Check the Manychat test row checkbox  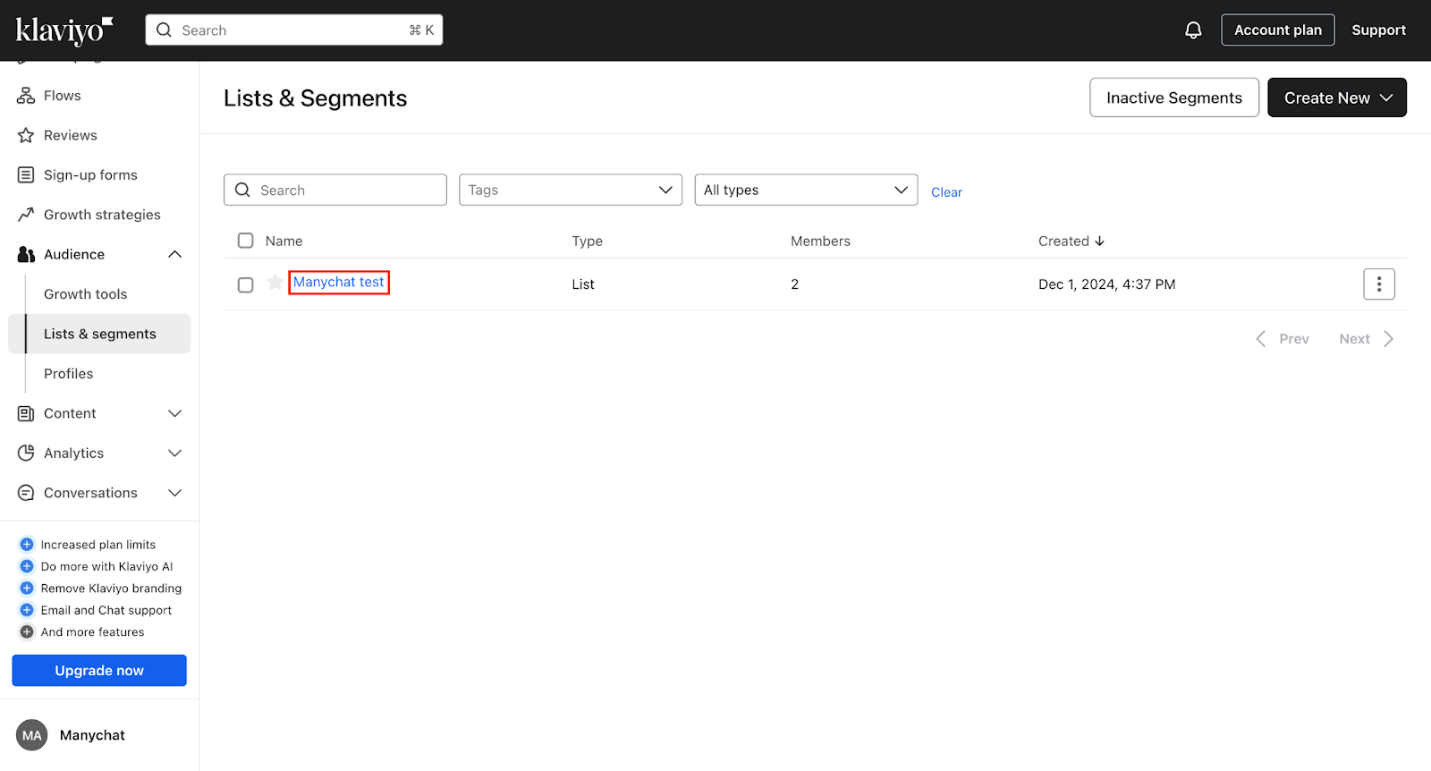245,284
